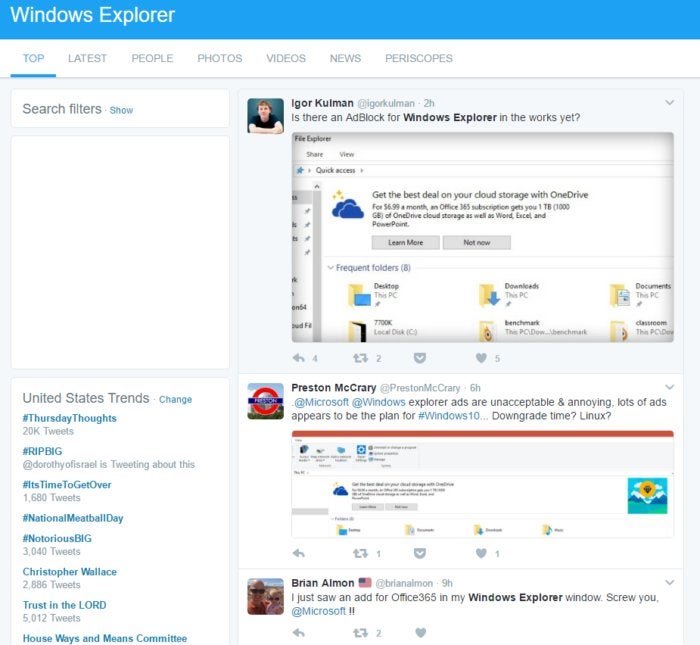Open the 6h timestamp on Preston's tweet

(x=475, y=388)
